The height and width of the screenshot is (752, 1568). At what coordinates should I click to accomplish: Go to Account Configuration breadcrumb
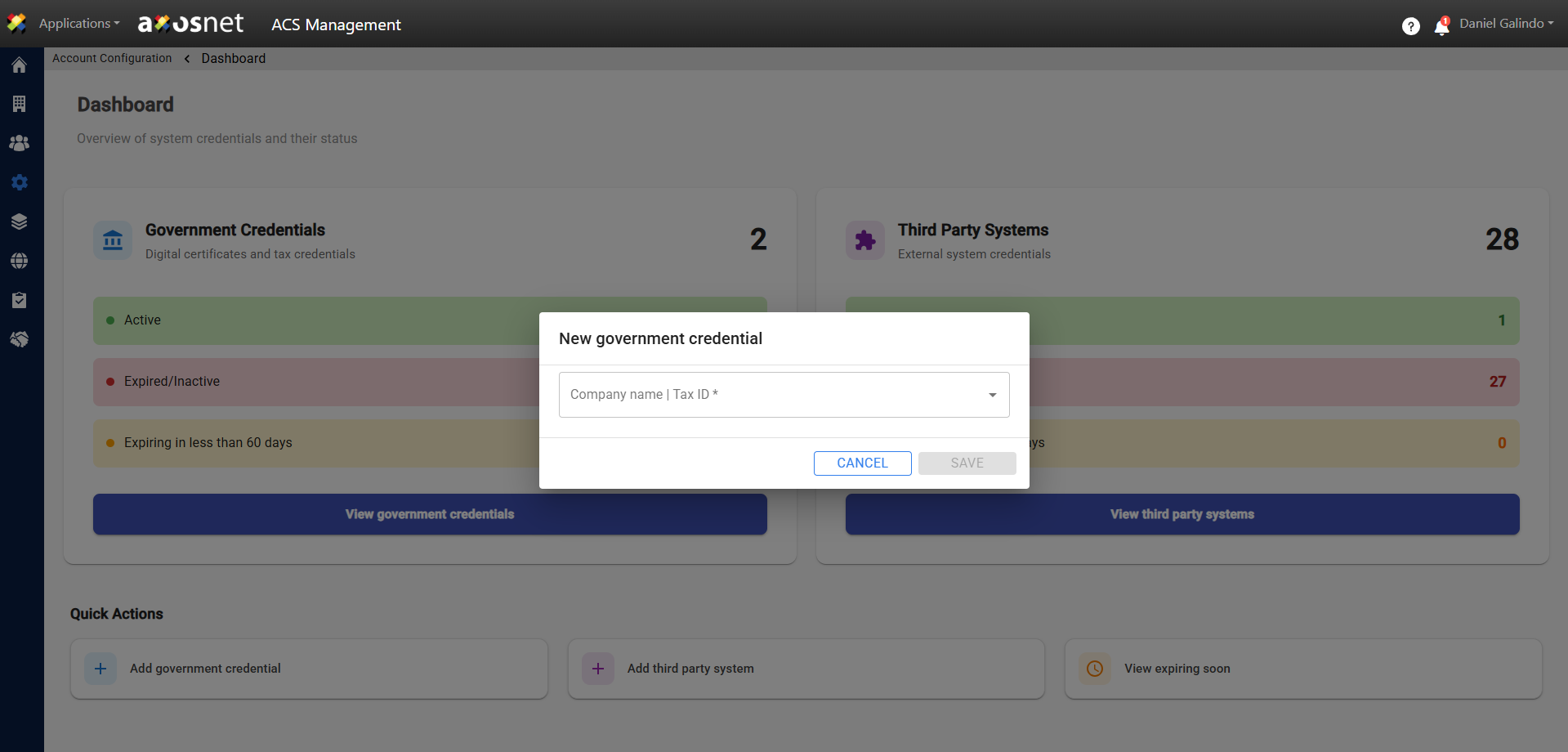pyautogui.click(x=112, y=58)
